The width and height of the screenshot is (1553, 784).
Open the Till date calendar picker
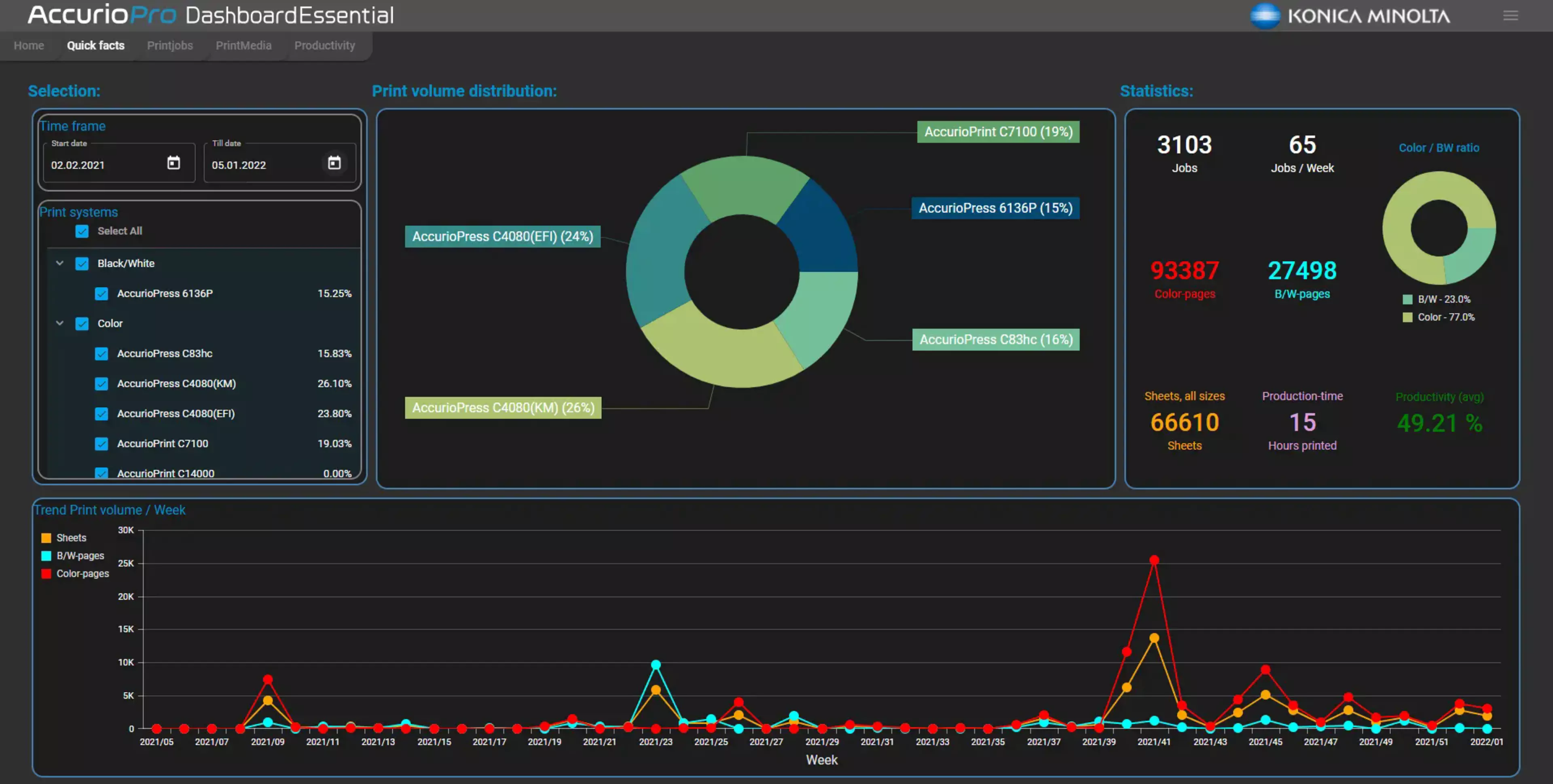click(334, 163)
